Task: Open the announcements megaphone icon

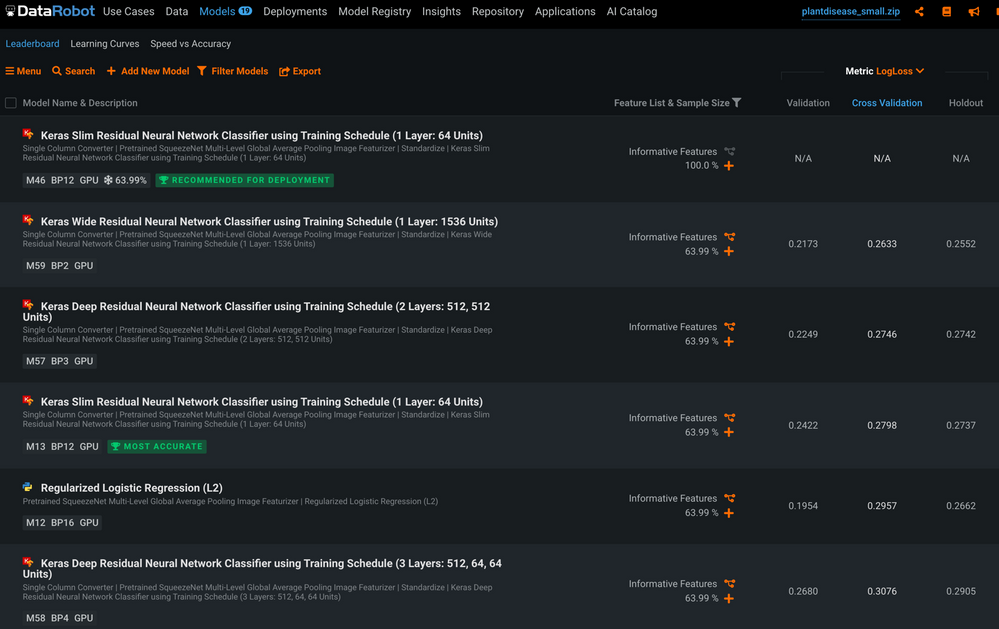Action: point(974,11)
